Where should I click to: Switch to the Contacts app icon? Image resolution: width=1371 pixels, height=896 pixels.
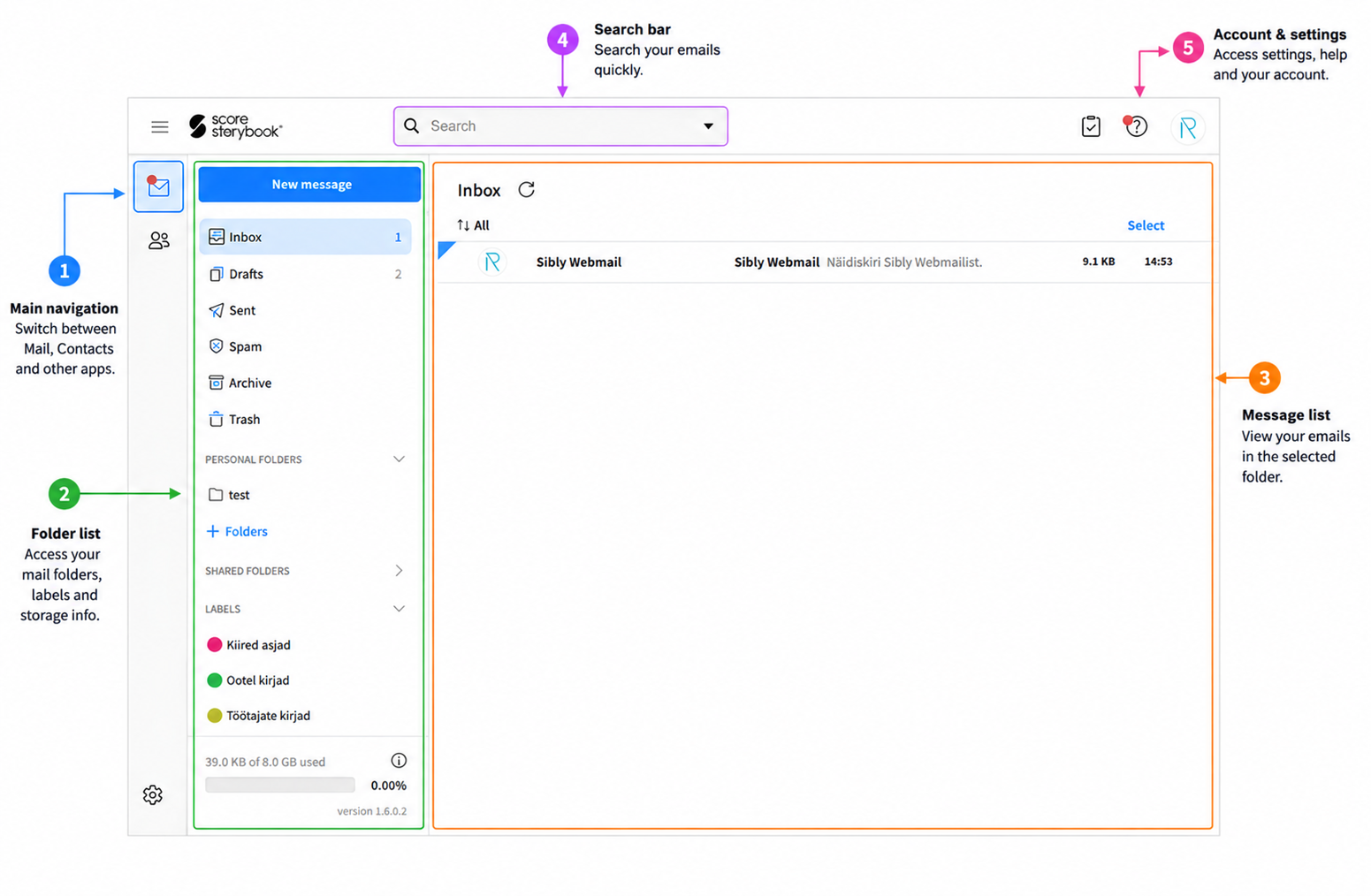[159, 240]
